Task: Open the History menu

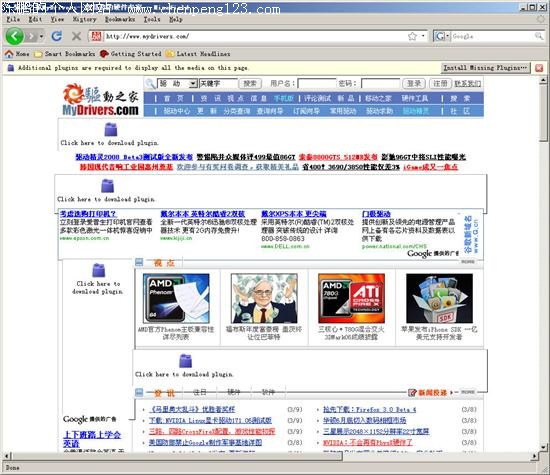Action: (x=84, y=19)
